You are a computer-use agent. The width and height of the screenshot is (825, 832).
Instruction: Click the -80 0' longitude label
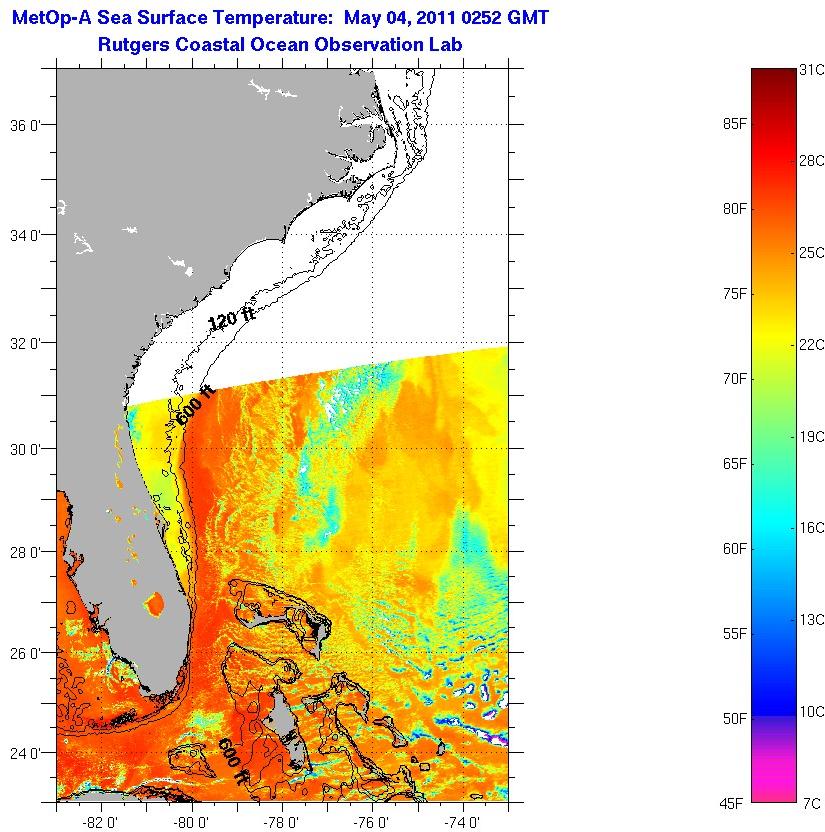point(190,822)
